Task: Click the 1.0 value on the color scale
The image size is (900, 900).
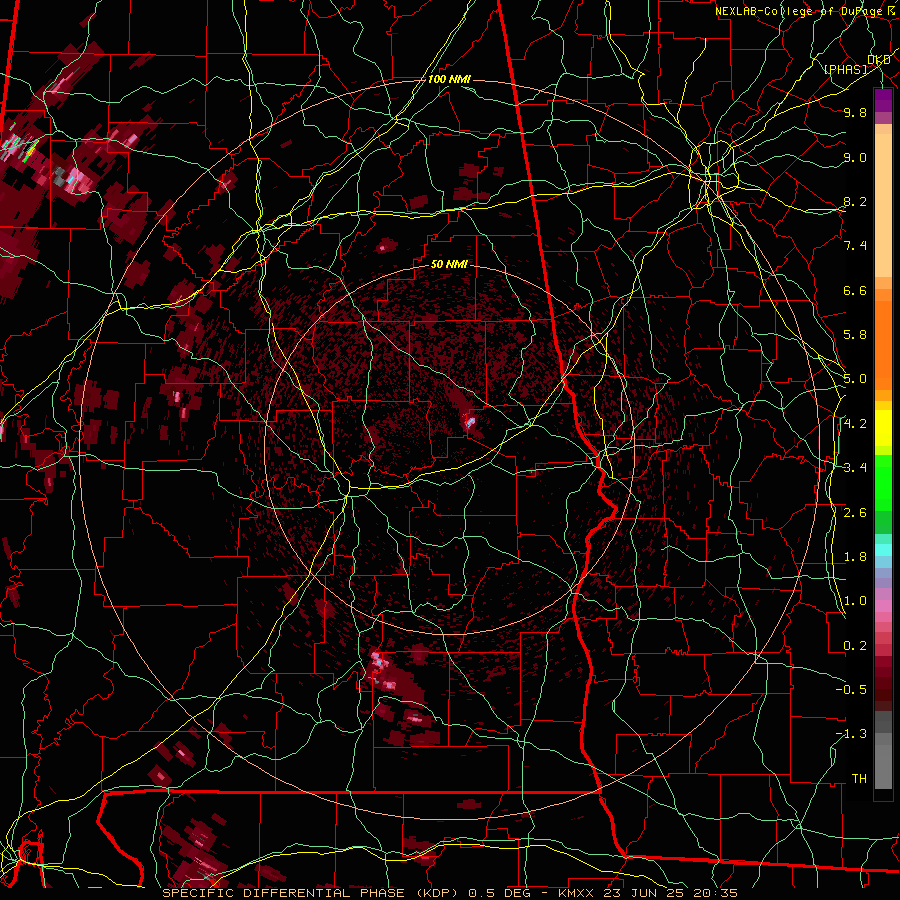Action: coord(855,601)
